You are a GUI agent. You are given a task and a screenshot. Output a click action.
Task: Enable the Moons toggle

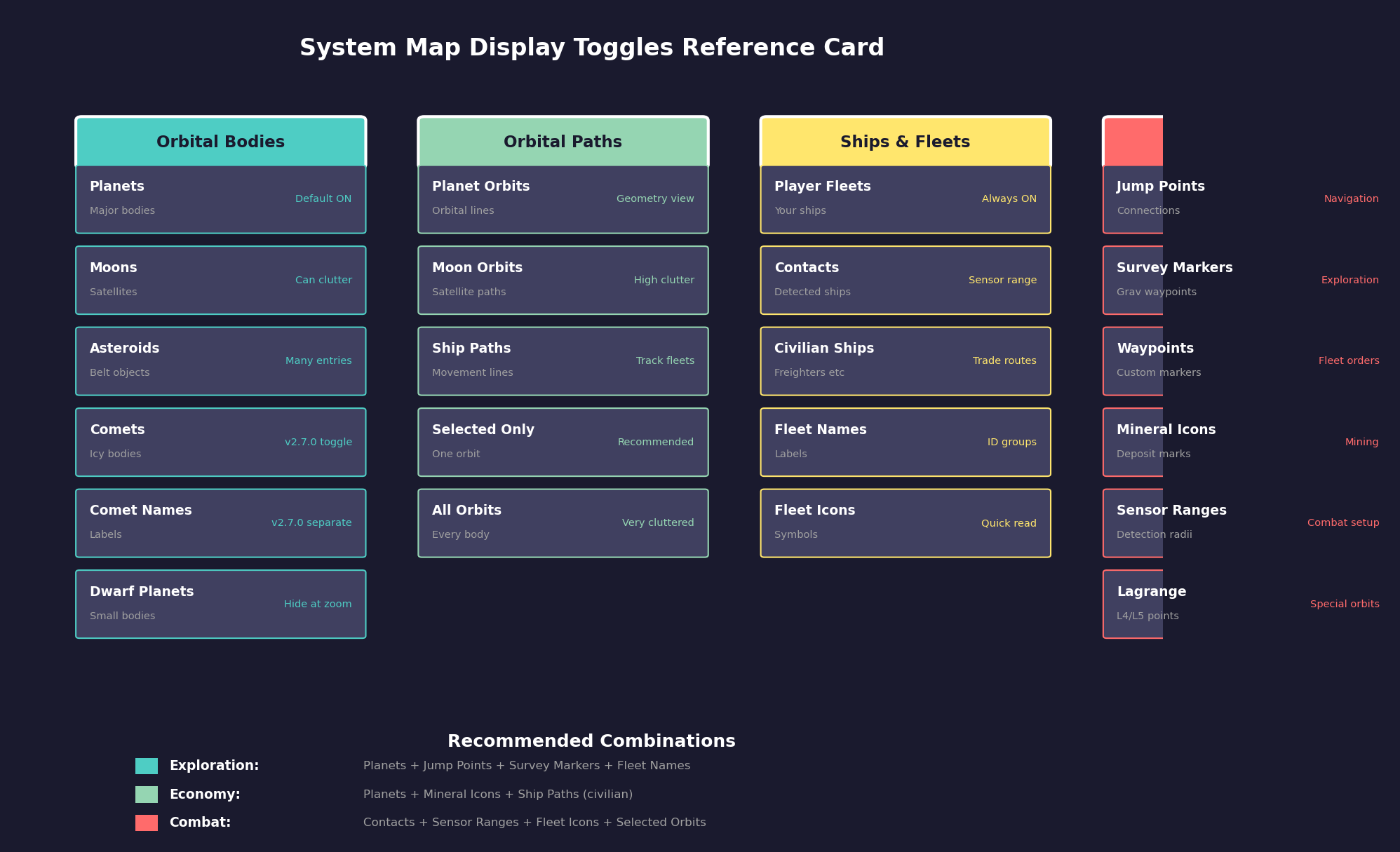tap(220, 279)
